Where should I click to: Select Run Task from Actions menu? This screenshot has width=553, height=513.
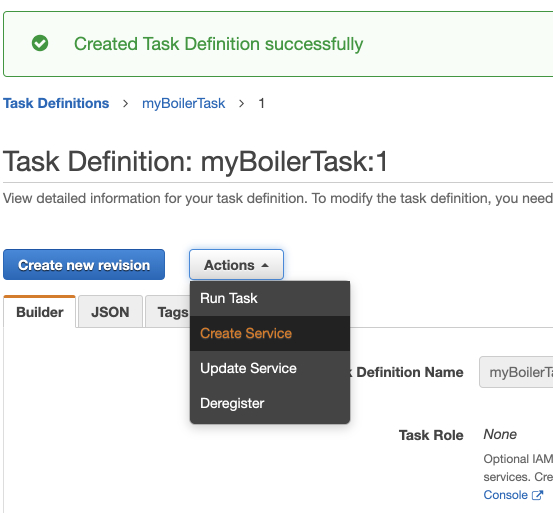point(270,298)
